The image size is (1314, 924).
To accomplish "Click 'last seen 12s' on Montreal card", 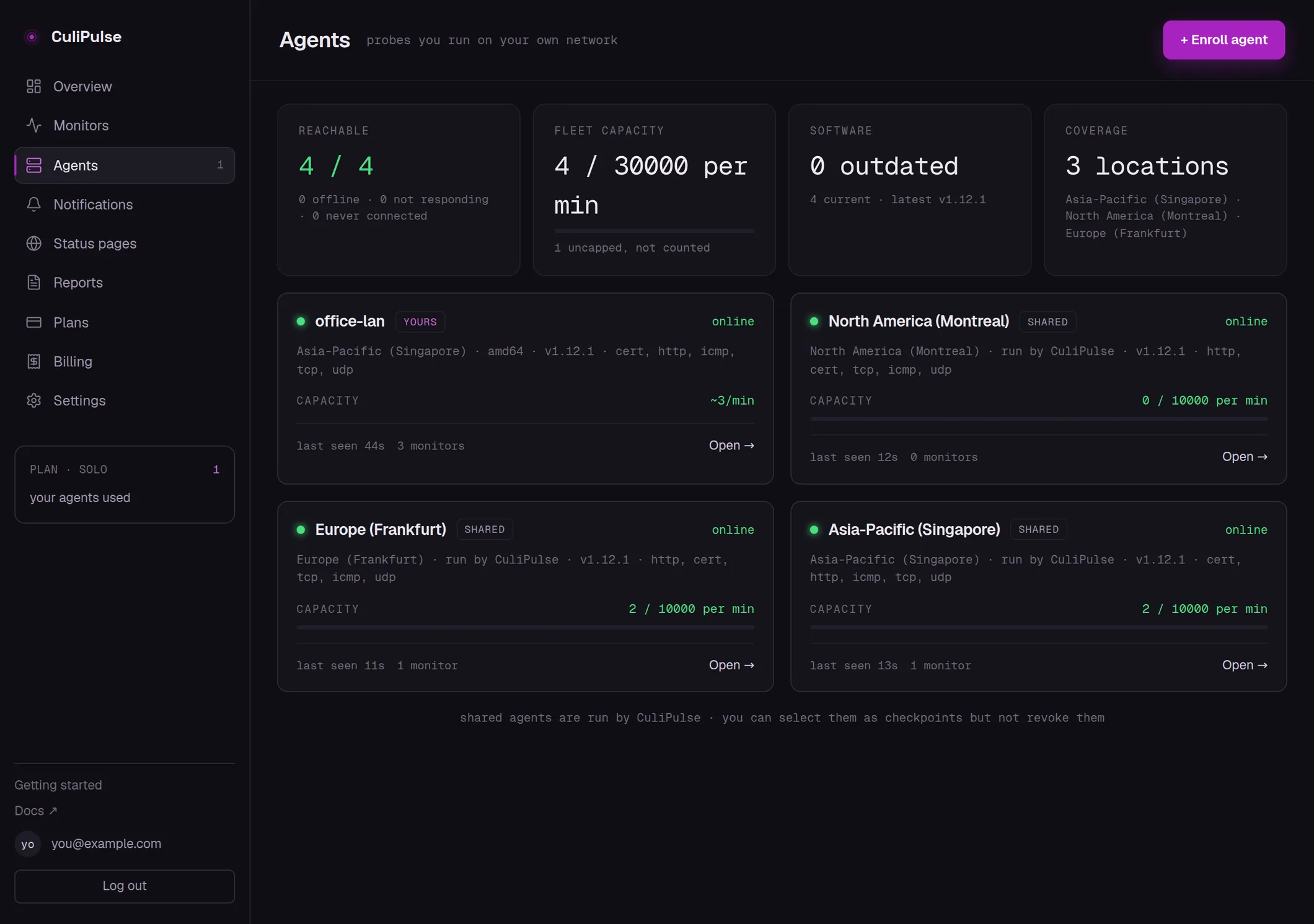I will [x=853, y=457].
